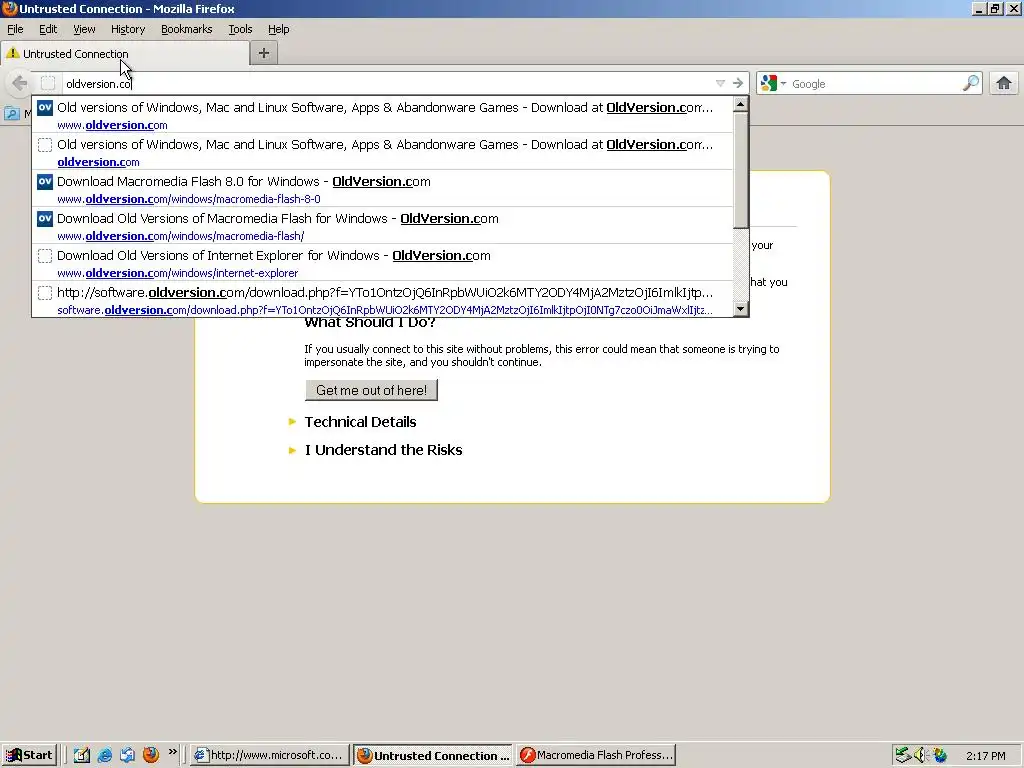Click OV favicon of Macromedia Flash 8.0 suggestion
The width and height of the screenshot is (1024, 768).
tap(45, 182)
